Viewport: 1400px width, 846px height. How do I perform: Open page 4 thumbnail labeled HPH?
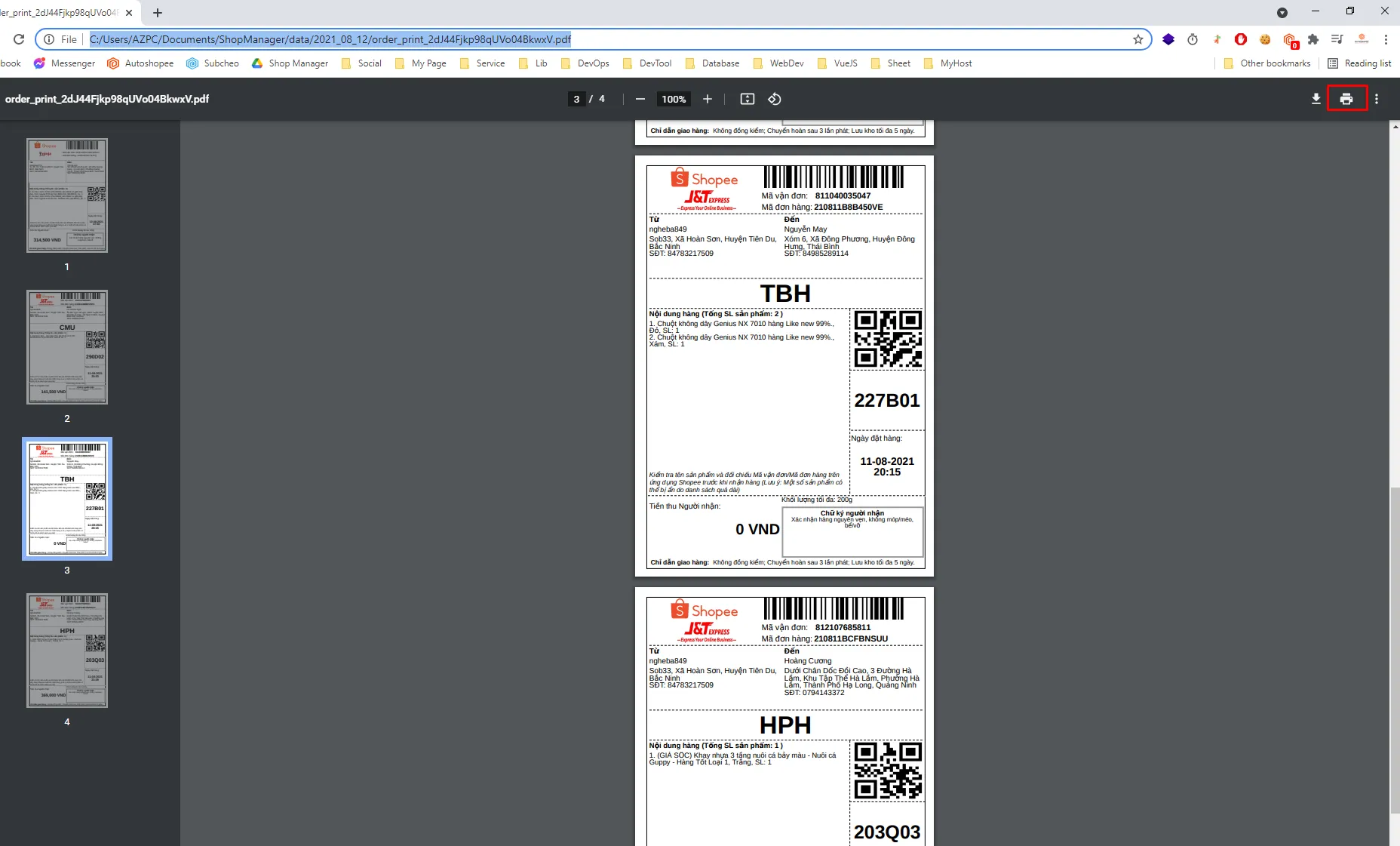point(67,651)
